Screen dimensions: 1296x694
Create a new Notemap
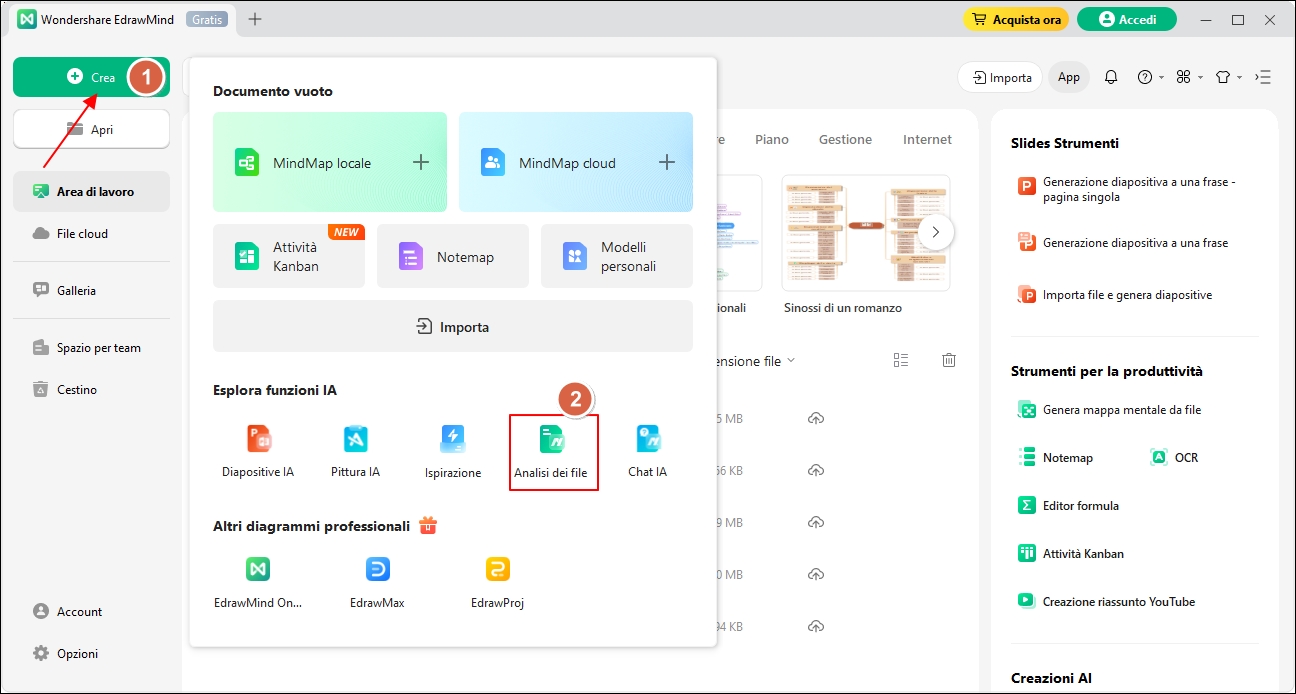click(453, 256)
